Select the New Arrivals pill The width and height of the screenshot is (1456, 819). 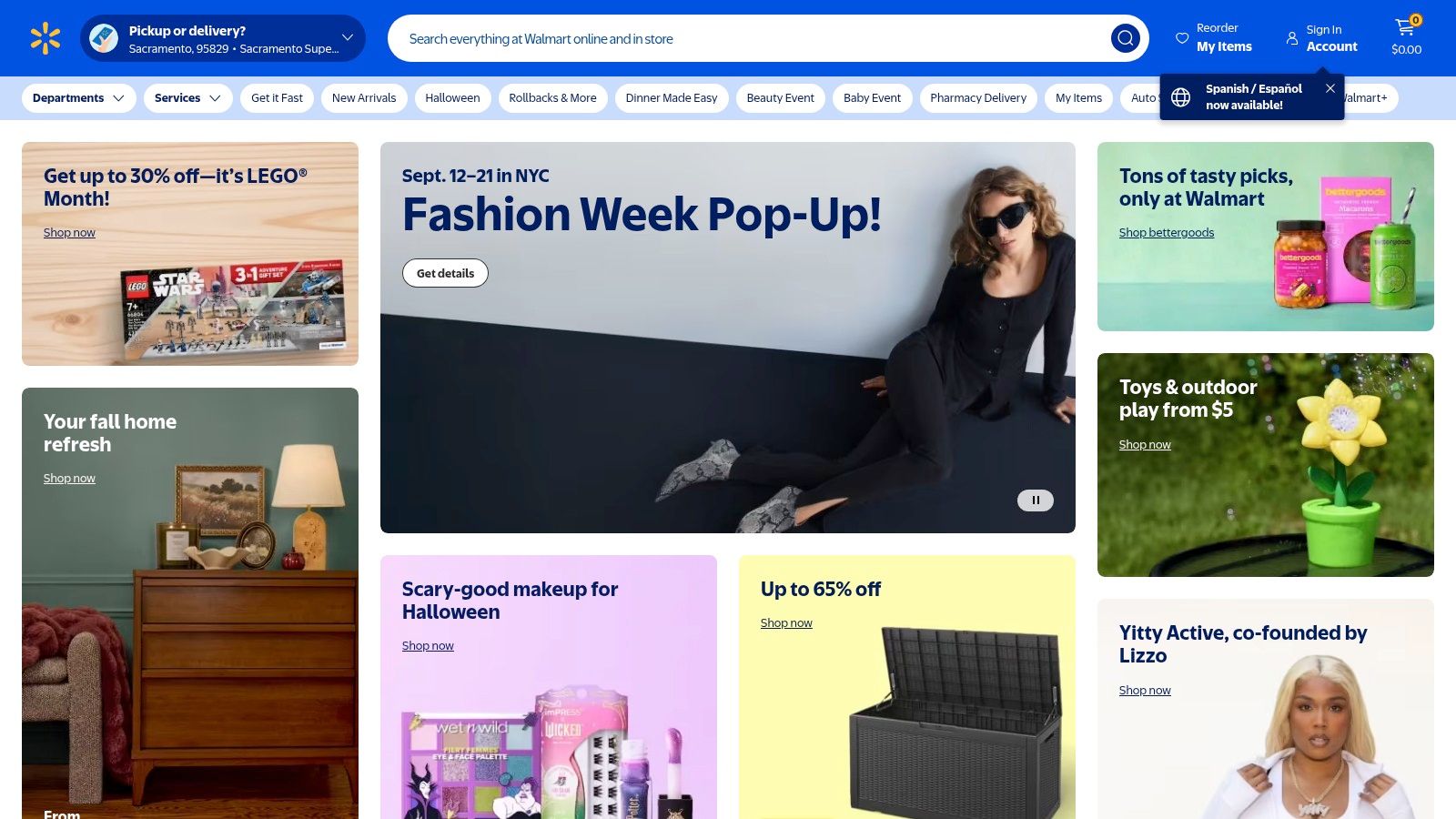(364, 98)
